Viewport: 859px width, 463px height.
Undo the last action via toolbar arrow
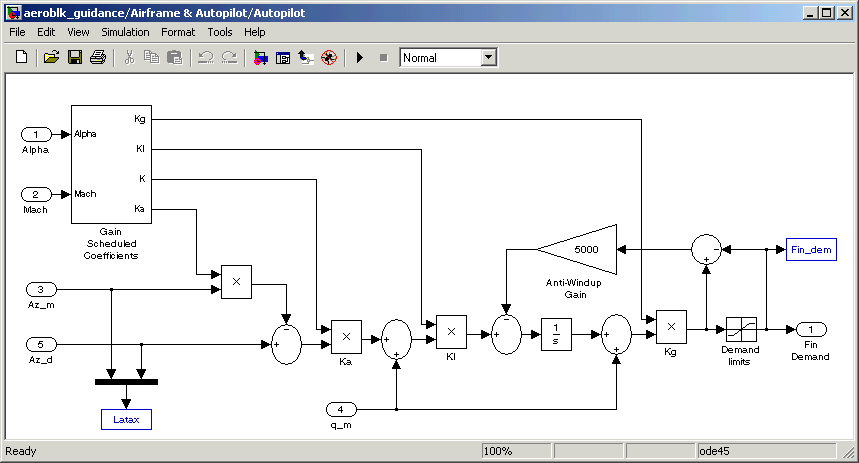205,57
